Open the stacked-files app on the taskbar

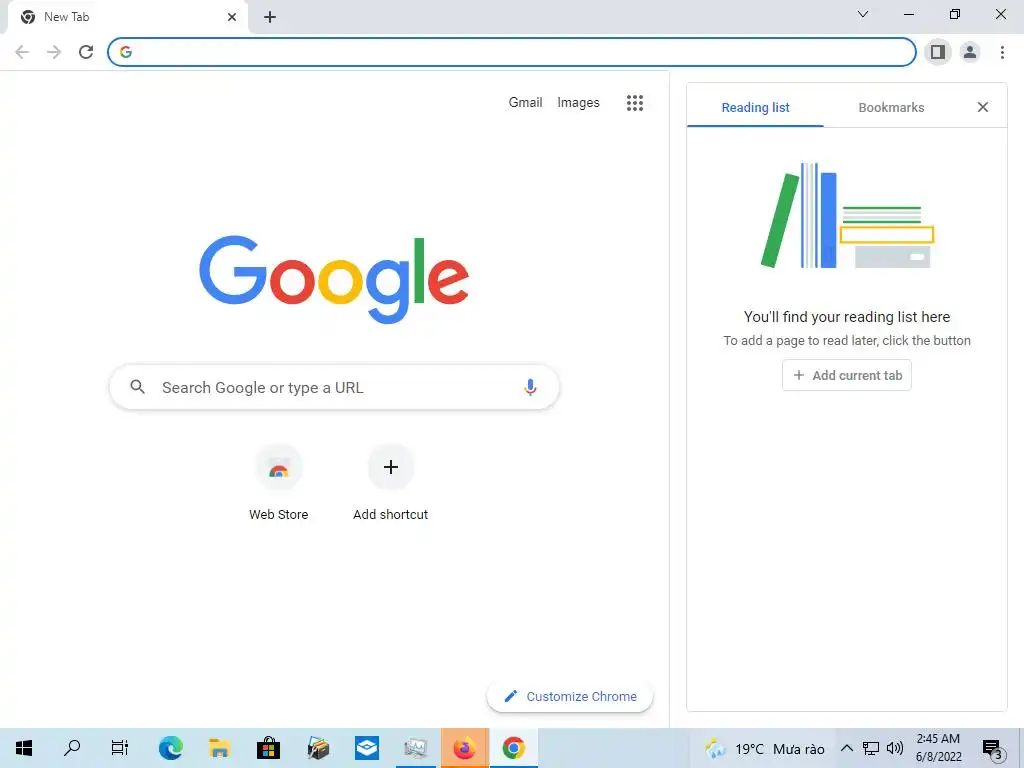tap(318, 748)
